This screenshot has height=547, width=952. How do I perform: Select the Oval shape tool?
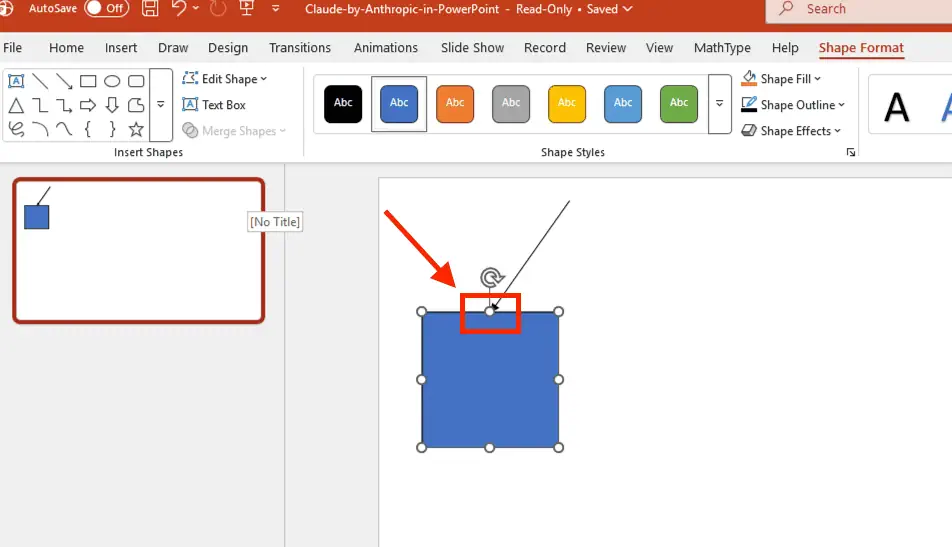(112, 81)
